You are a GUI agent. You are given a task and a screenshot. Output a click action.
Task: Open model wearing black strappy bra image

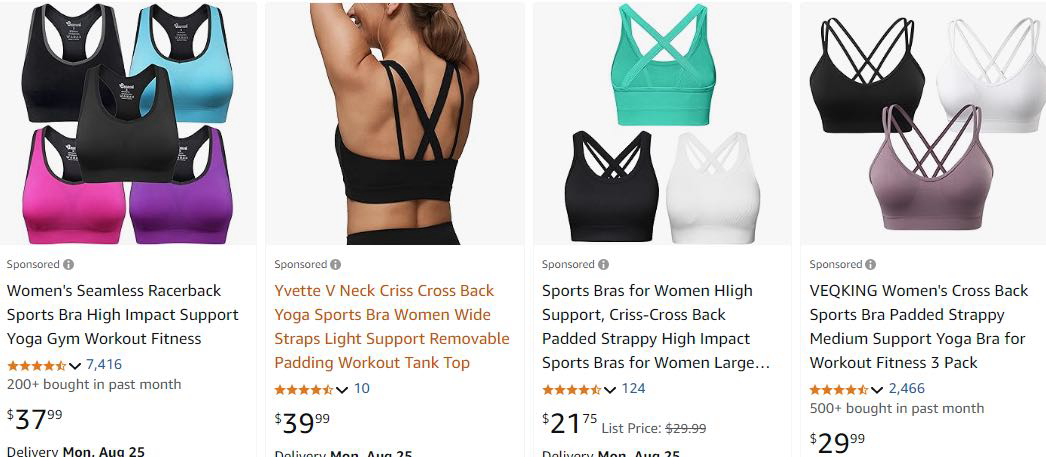395,123
